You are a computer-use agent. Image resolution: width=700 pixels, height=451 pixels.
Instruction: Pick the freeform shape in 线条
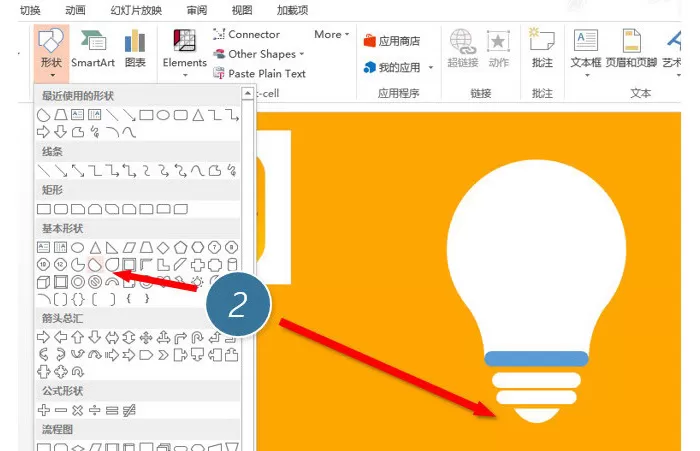[x=215, y=171]
